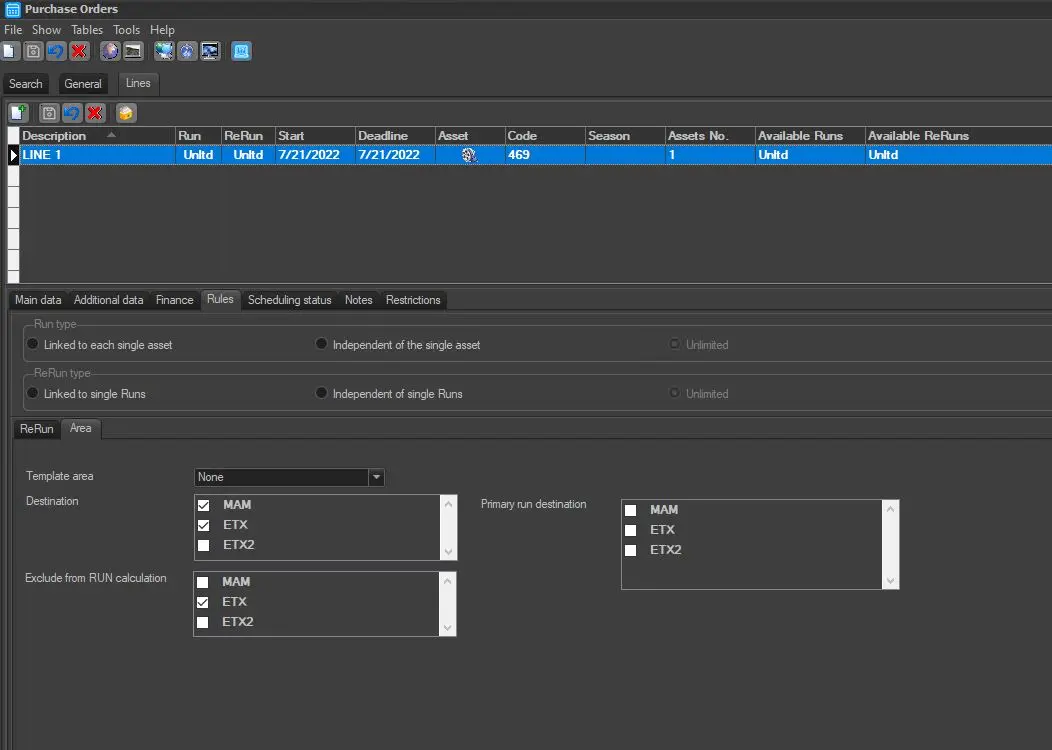Viewport: 1052px width, 750px height.
Task: Add a new line with the green plus icon
Action: [x=18, y=113]
